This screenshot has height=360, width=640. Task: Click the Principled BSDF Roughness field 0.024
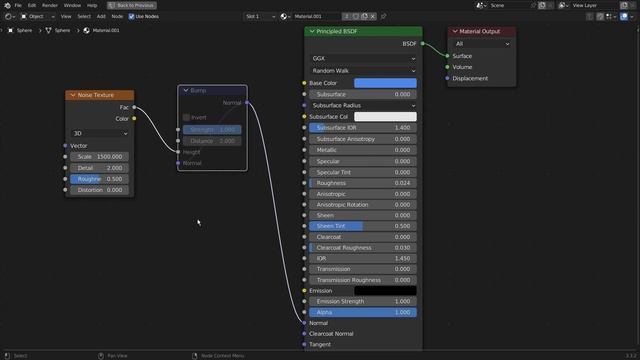(363, 183)
